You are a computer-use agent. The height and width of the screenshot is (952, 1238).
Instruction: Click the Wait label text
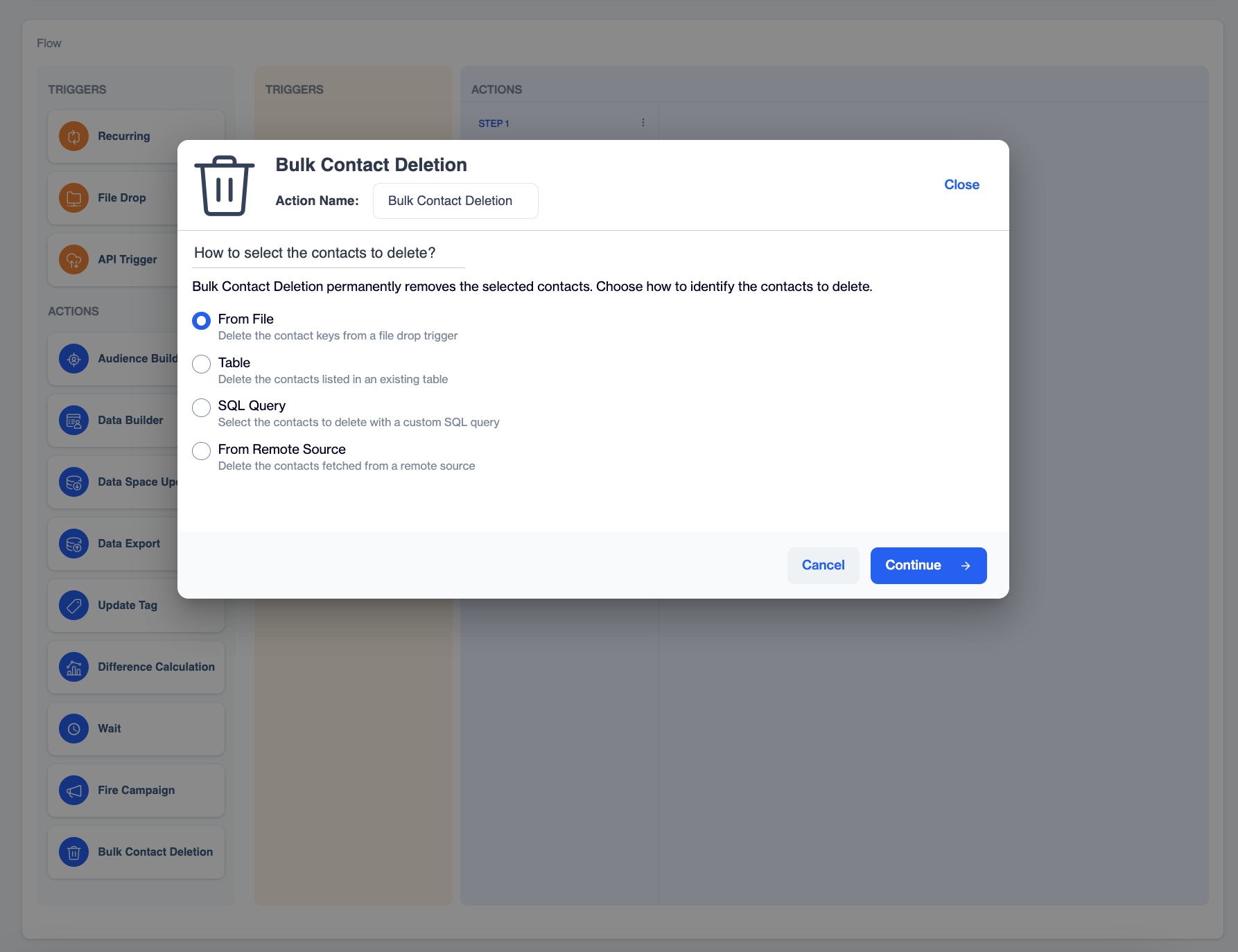pyautogui.click(x=110, y=728)
